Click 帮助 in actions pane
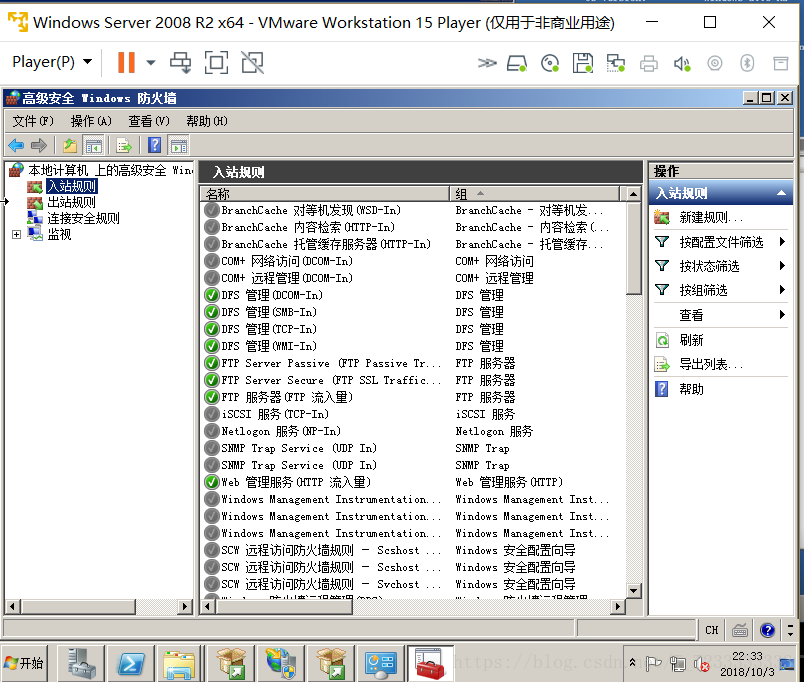804x682 pixels. click(x=691, y=389)
